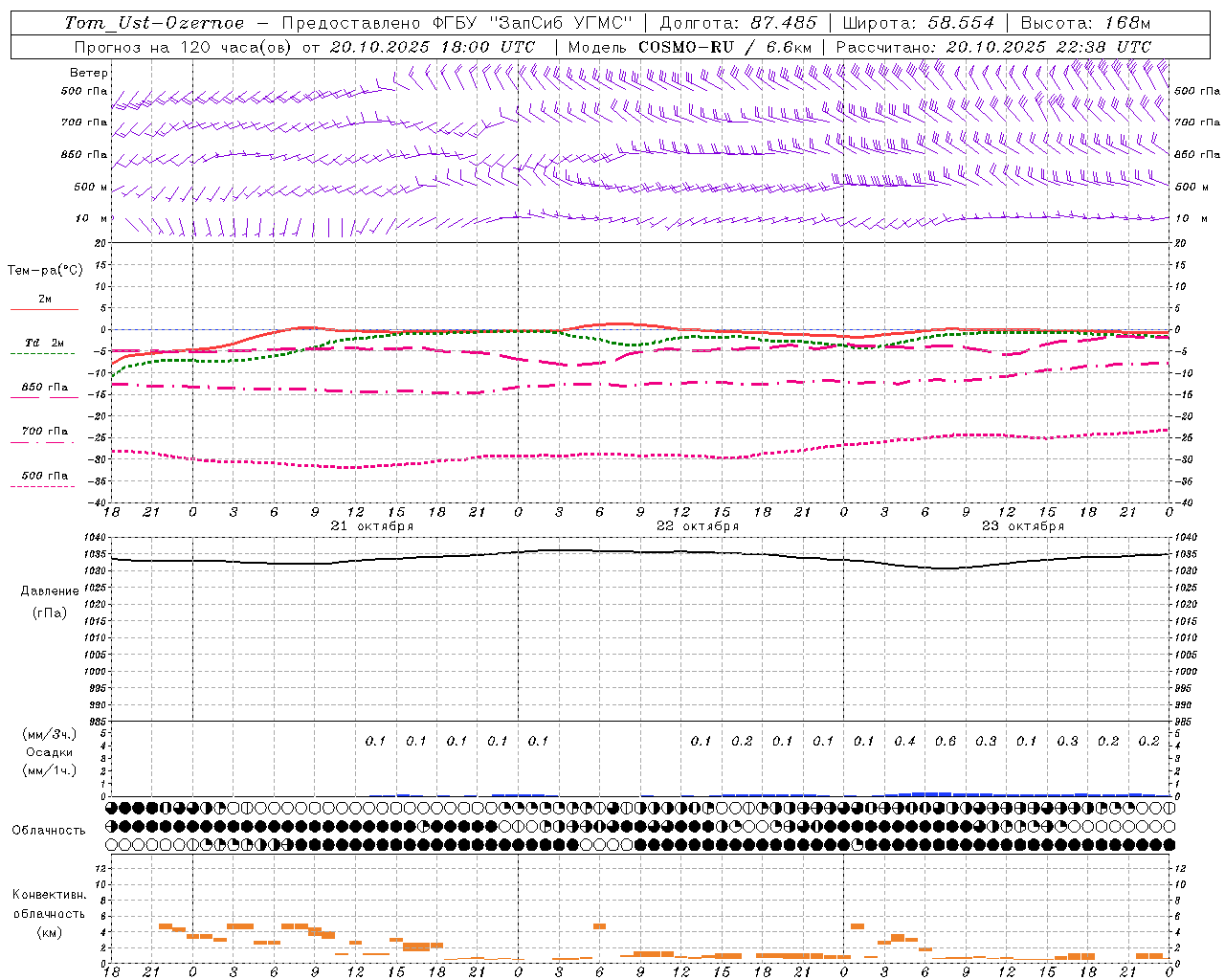
Task: Select the 'Модель COSMO-RU / 6.6км' model label
Action: point(690,47)
